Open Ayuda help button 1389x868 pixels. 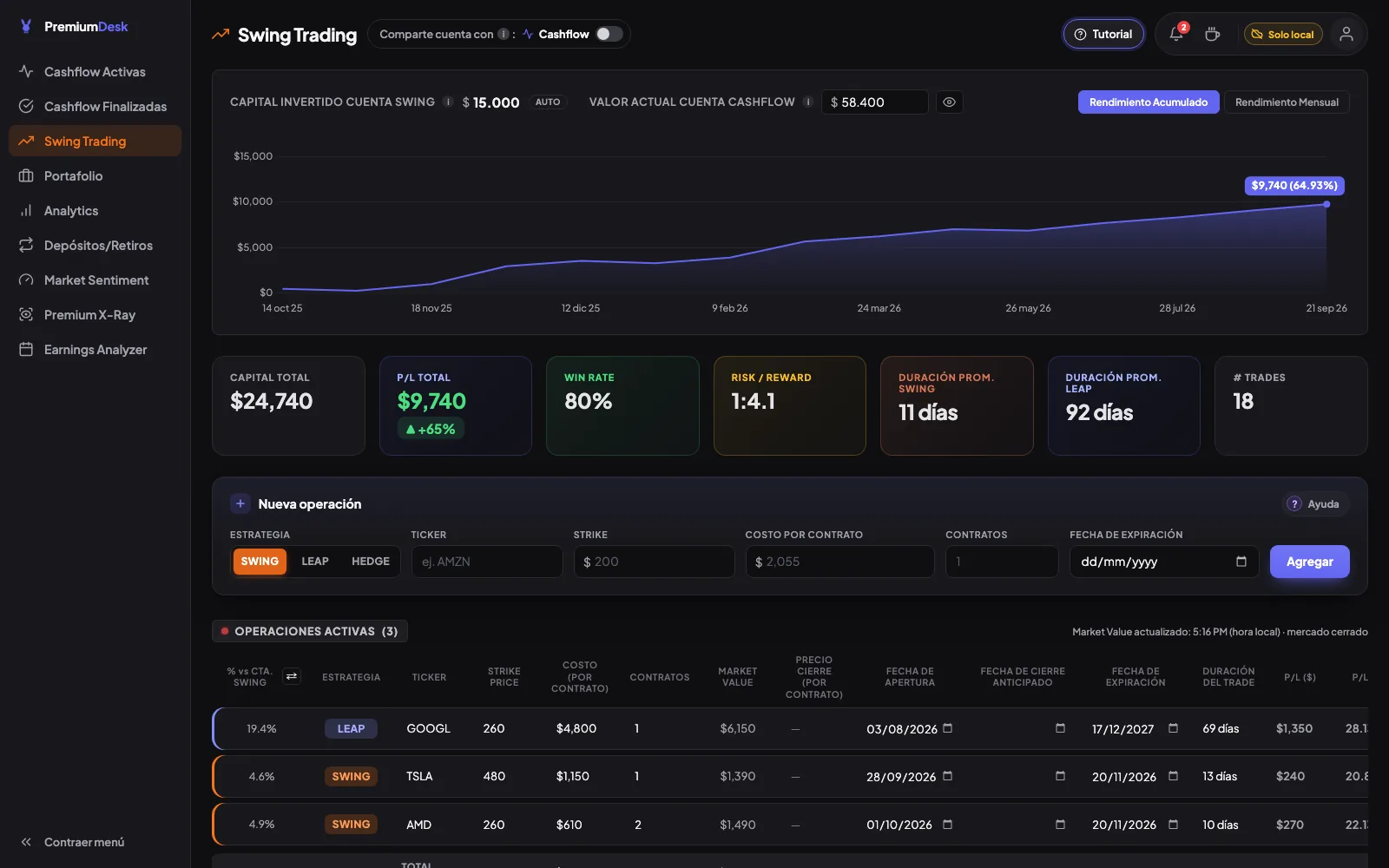(1316, 503)
